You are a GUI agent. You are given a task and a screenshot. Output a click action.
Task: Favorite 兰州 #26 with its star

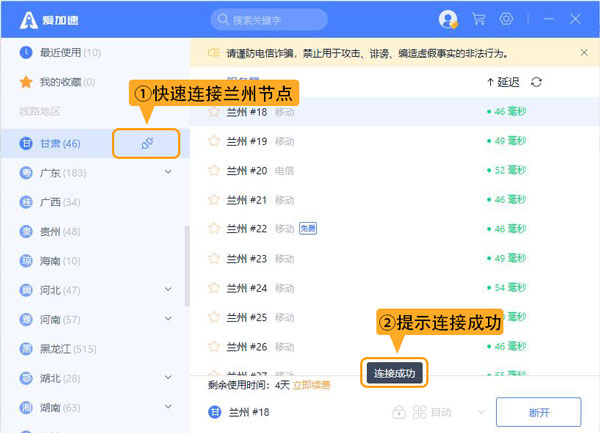(214, 347)
